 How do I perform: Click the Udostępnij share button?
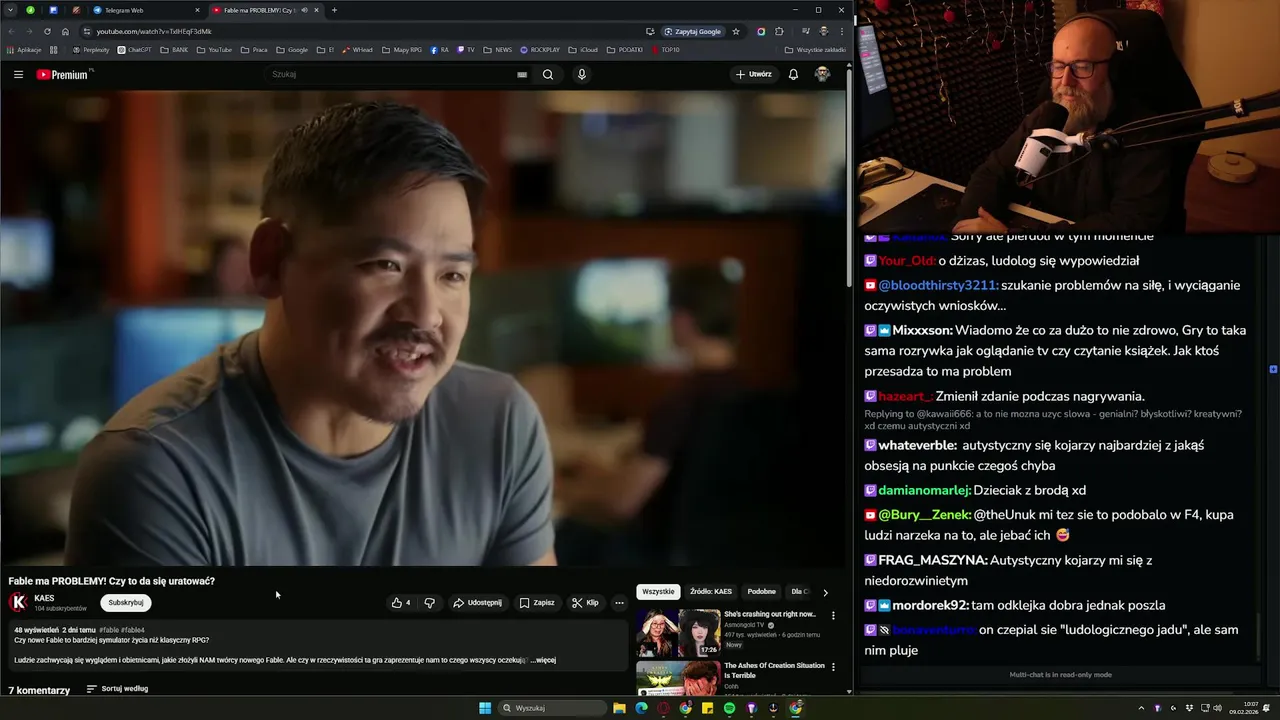tap(478, 603)
